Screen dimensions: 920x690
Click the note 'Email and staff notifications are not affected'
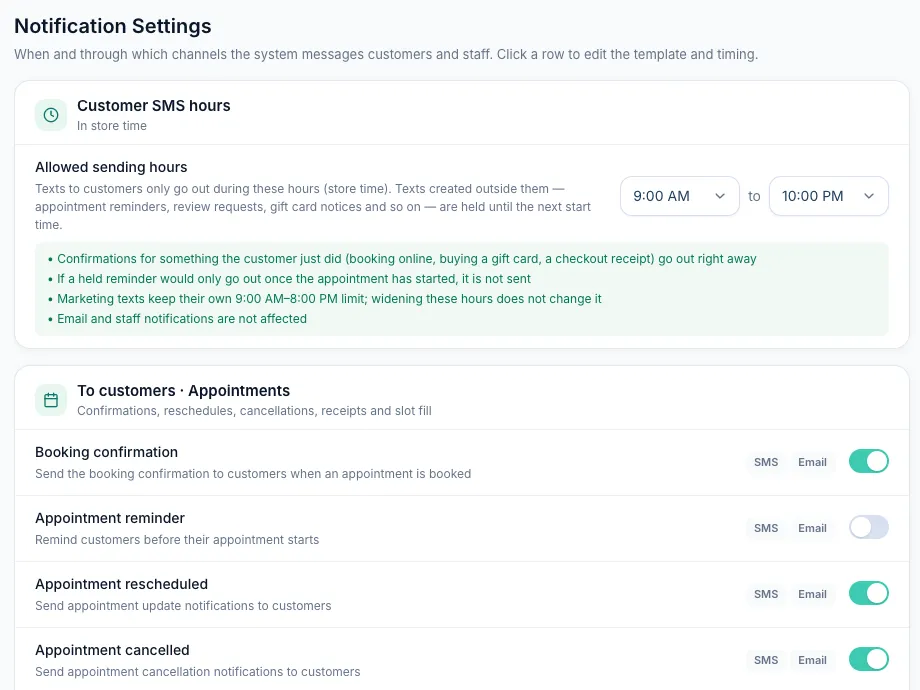(x=182, y=319)
